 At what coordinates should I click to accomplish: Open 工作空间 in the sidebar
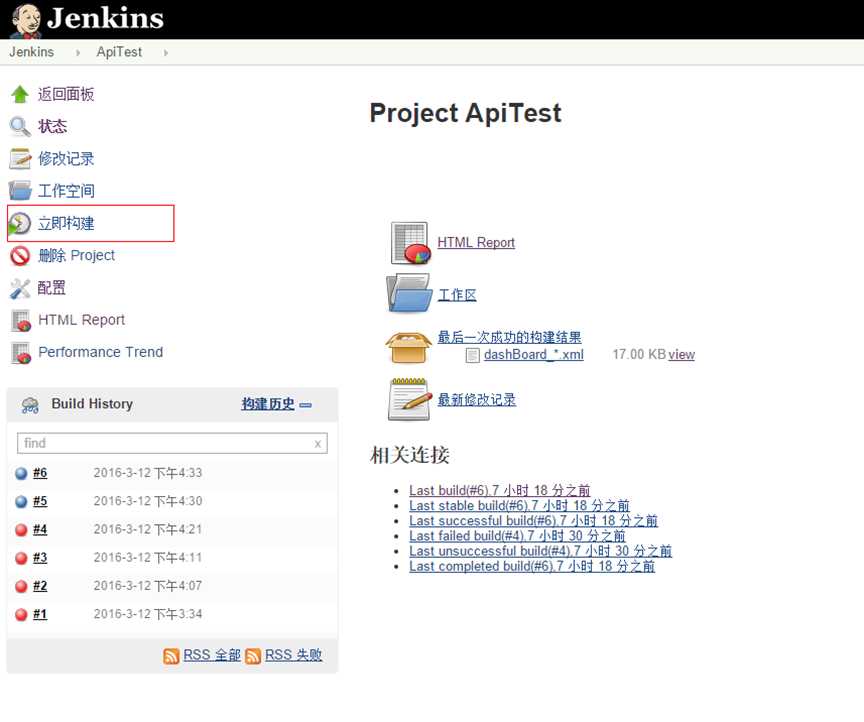66,191
